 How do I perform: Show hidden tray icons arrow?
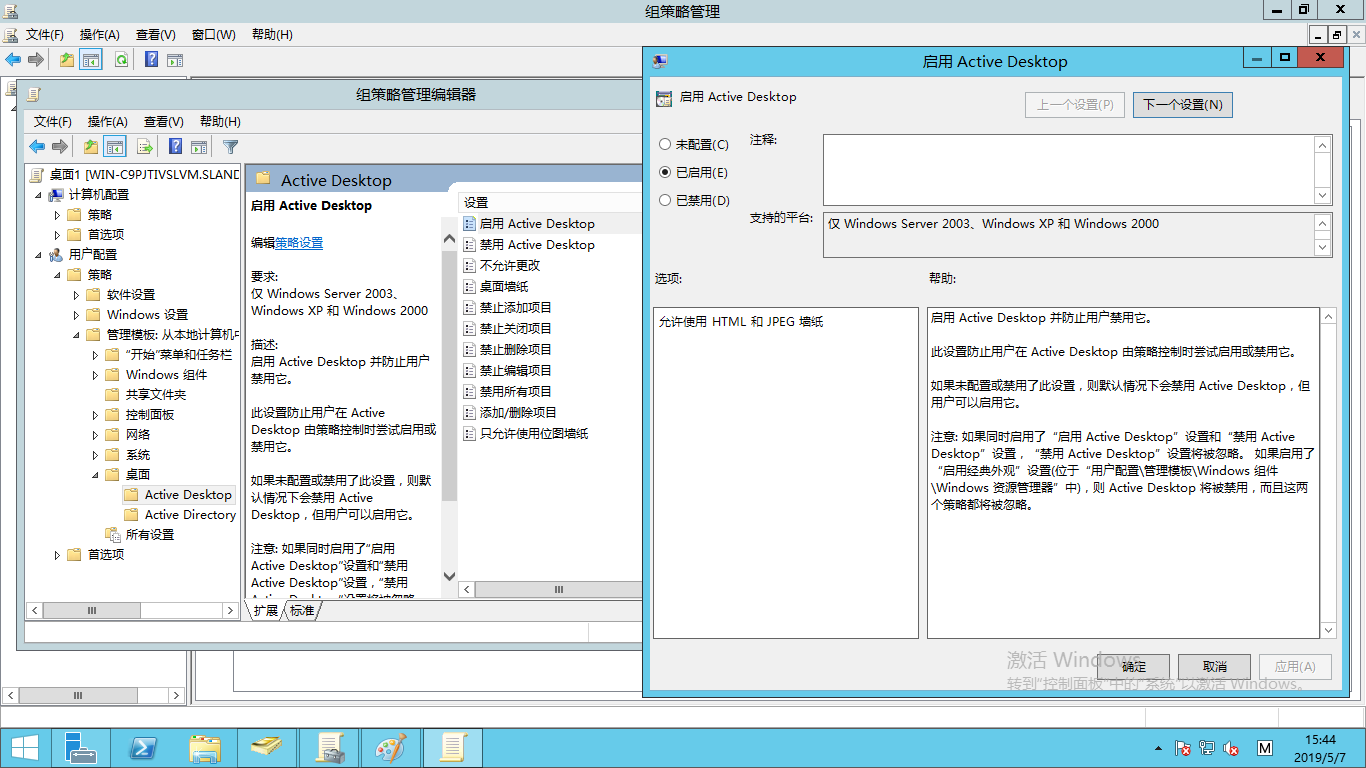[x=1158, y=748]
